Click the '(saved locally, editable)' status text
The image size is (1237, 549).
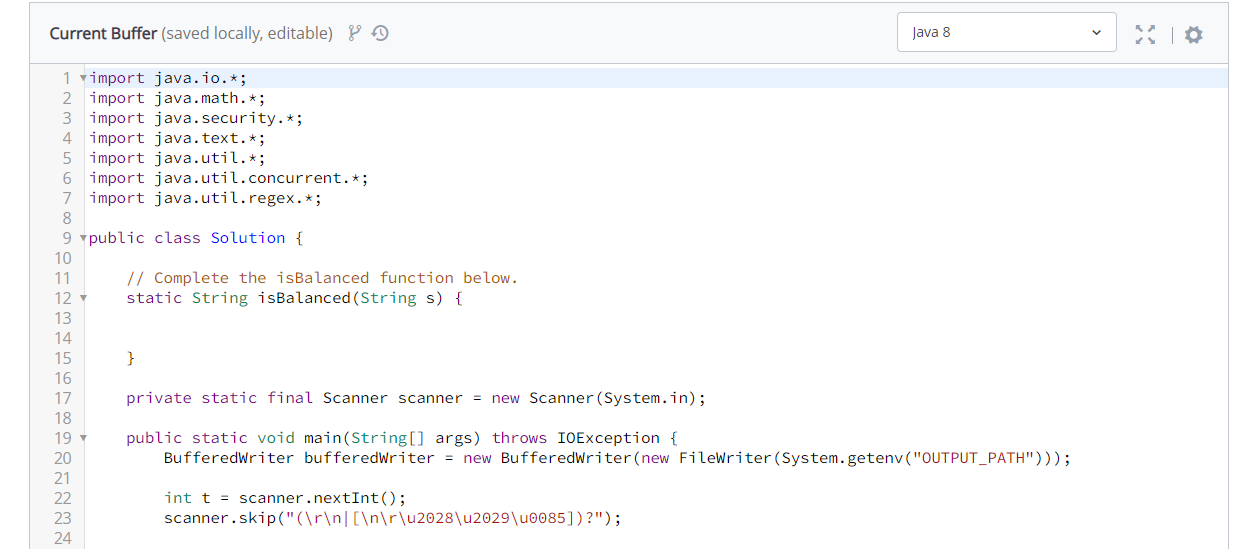247,33
